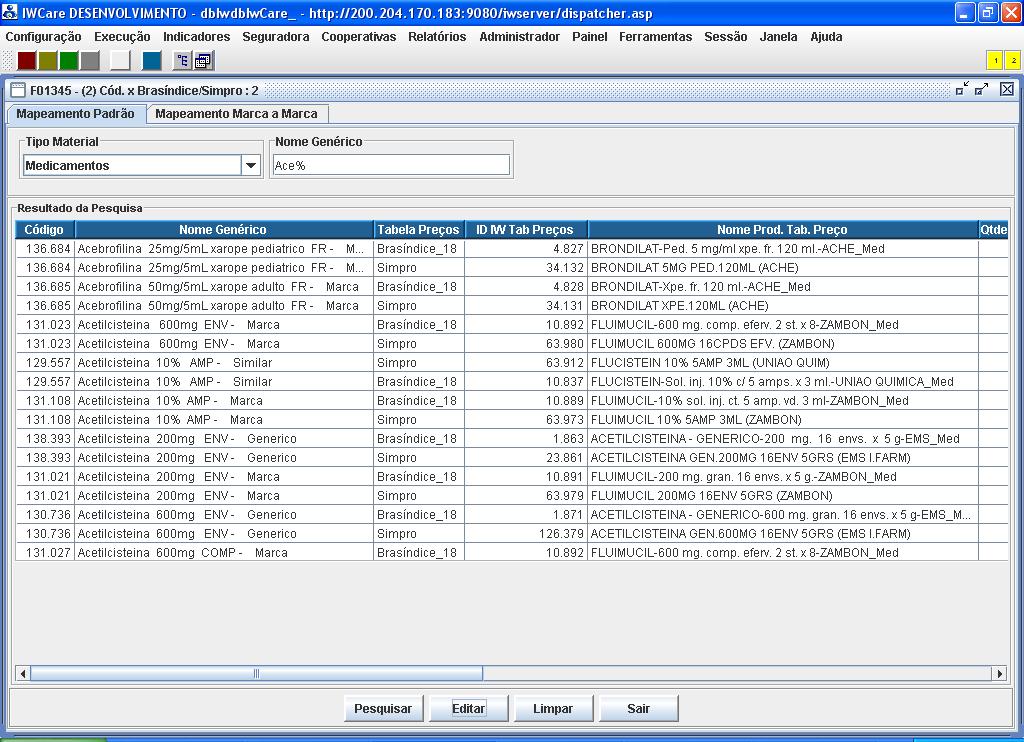This screenshot has height=742, width=1024.
Task: Open the Administrador menu
Action: point(519,37)
